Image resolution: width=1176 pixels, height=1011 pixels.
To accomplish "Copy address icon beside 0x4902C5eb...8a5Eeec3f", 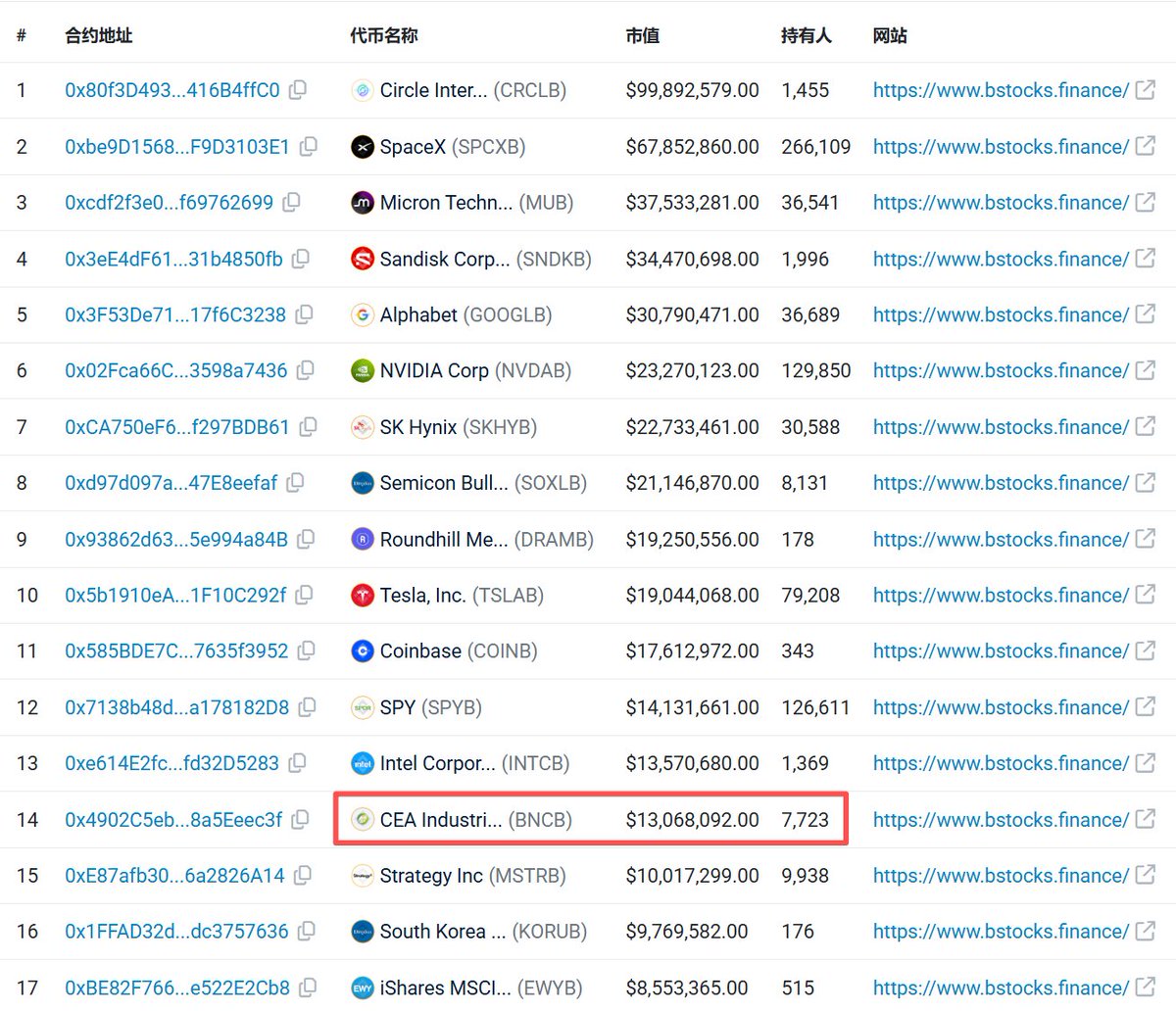I will (x=301, y=819).
